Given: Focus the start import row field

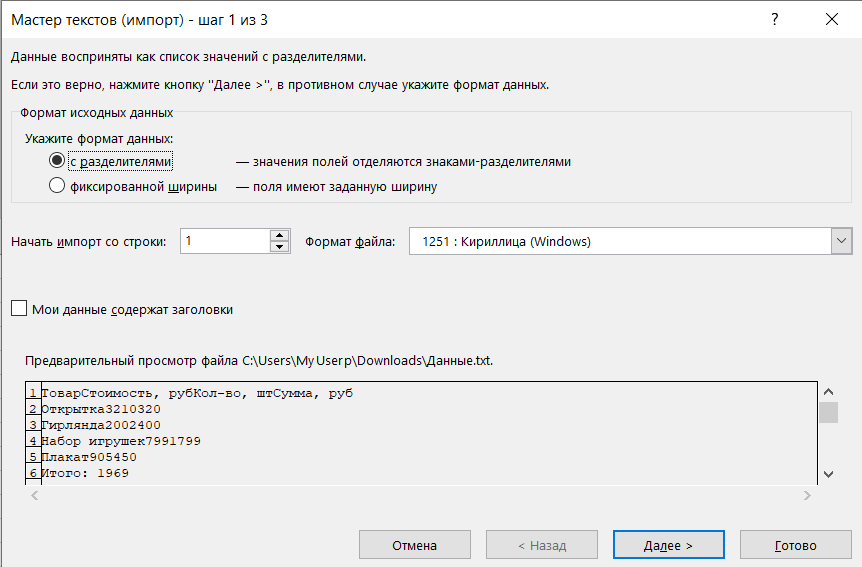Looking at the screenshot, I should click(225, 241).
